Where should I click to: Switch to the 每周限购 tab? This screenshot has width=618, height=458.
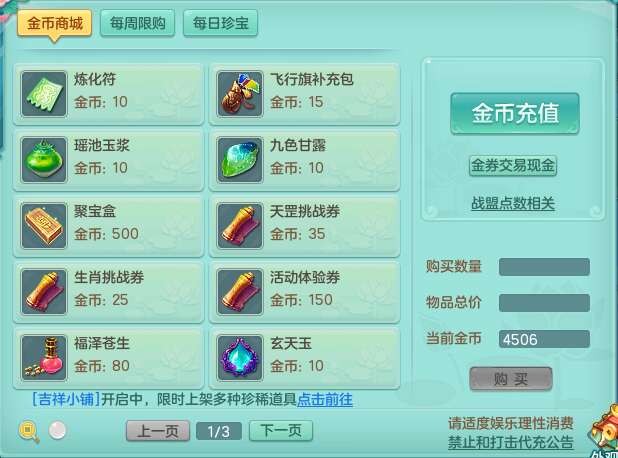[x=138, y=23]
